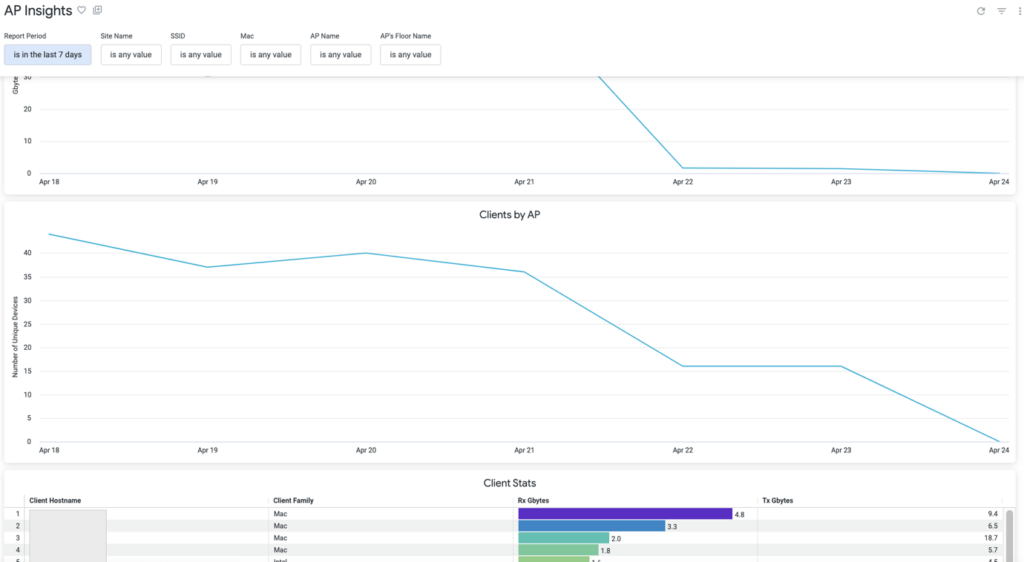The image size is (1024, 562).
Task: Open the AP's Floor Name filter
Action: pos(410,54)
